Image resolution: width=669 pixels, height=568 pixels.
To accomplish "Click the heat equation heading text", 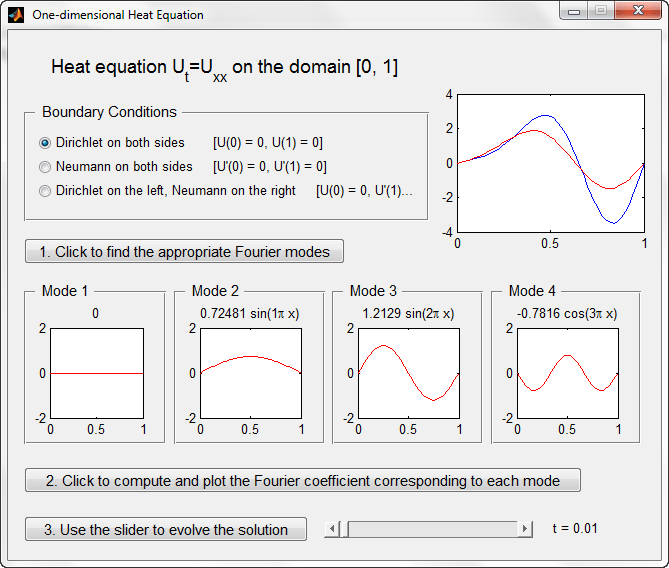I will coord(224,68).
